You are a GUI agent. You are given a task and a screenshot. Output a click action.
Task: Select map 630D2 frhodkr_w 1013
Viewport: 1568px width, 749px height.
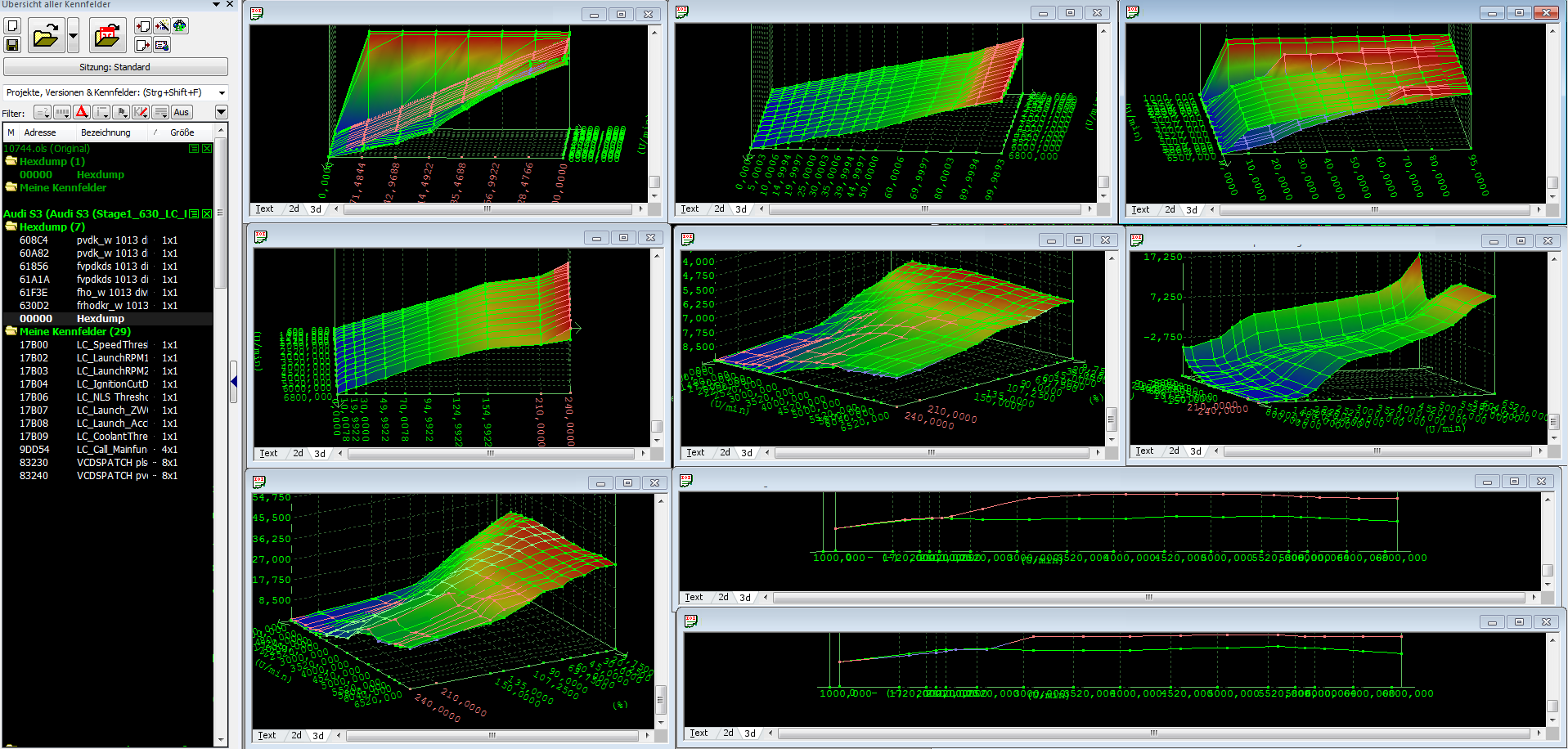(x=108, y=306)
